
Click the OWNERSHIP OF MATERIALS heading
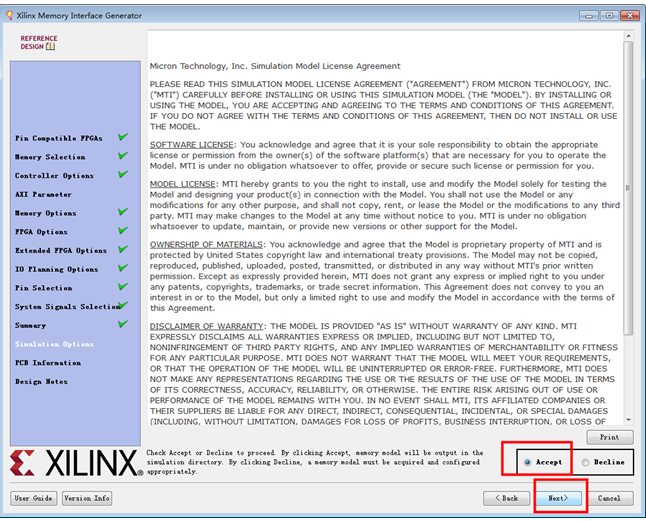point(206,245)
